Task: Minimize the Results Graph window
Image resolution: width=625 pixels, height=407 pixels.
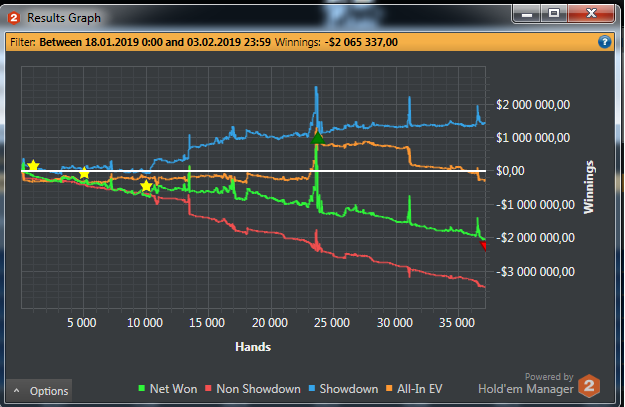Action: coord(527,14)
